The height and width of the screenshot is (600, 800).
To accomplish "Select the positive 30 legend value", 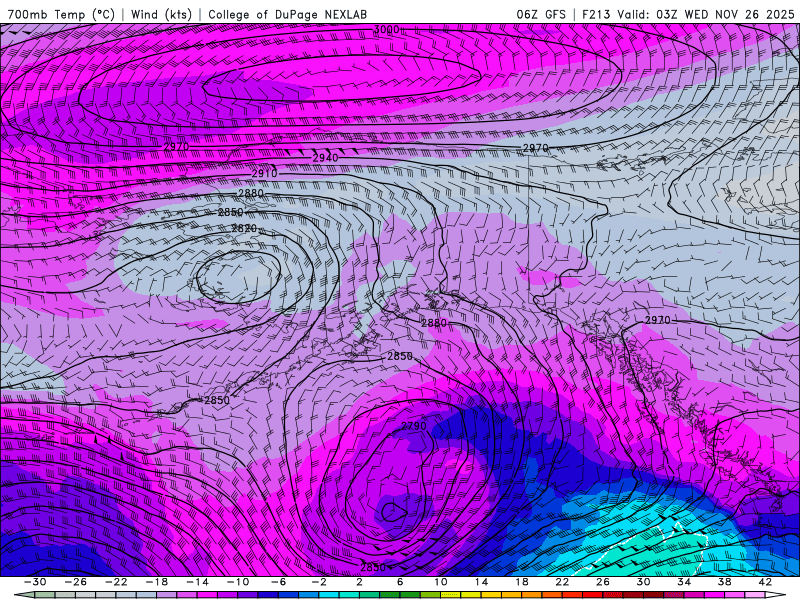I will (x=643, y=582).
